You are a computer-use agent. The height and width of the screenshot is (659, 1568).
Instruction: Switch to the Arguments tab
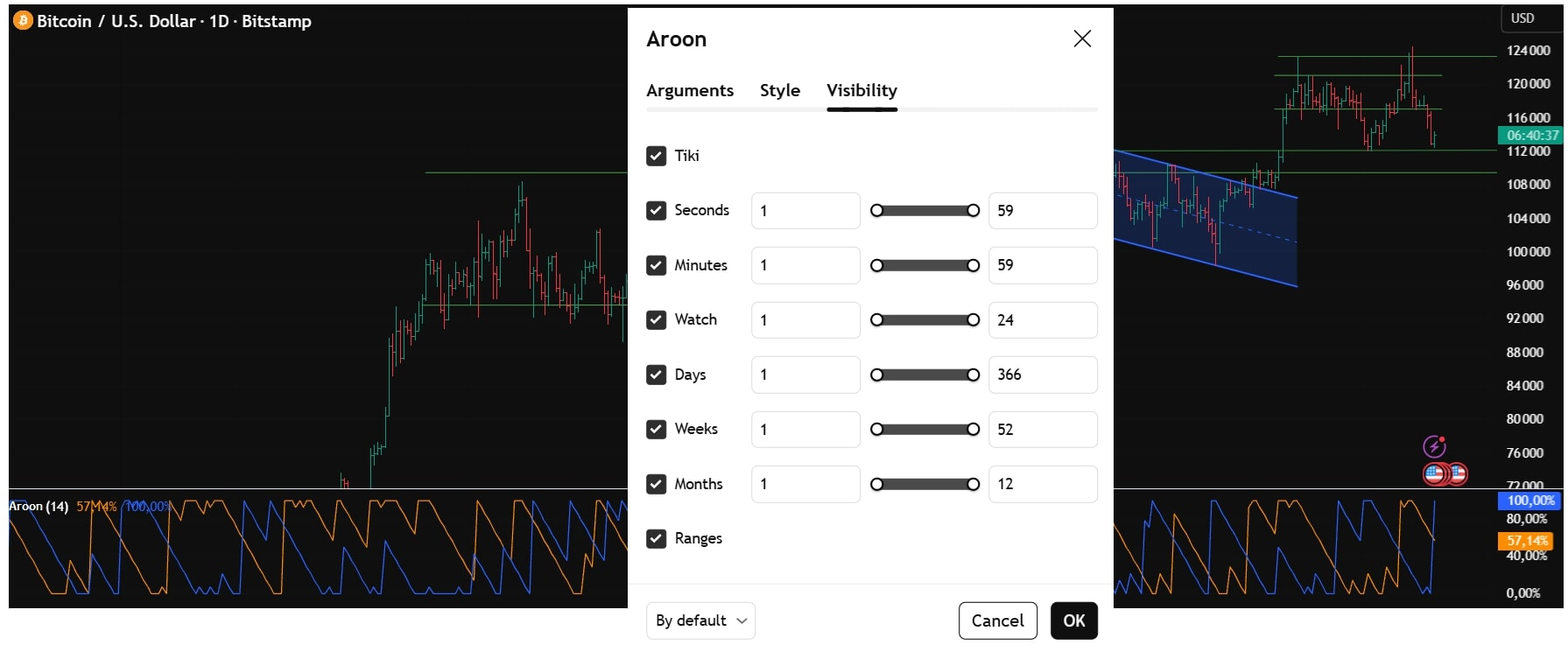click(690, 91)
